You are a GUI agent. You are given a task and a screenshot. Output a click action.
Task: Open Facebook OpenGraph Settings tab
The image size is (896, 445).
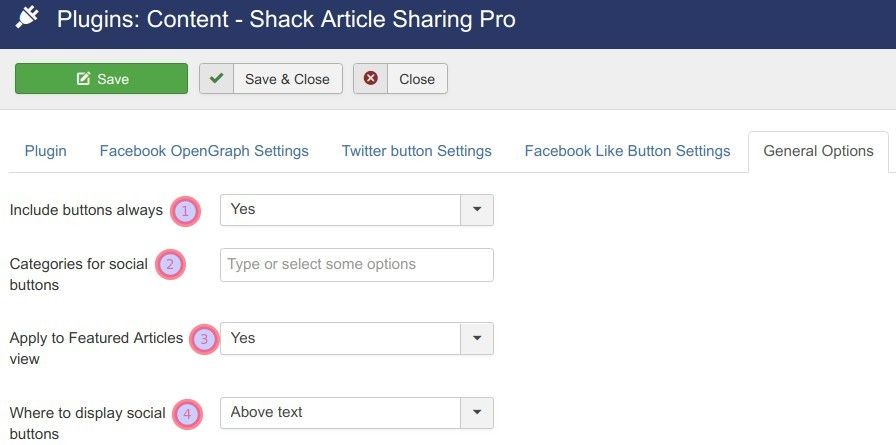coord(204,151)
